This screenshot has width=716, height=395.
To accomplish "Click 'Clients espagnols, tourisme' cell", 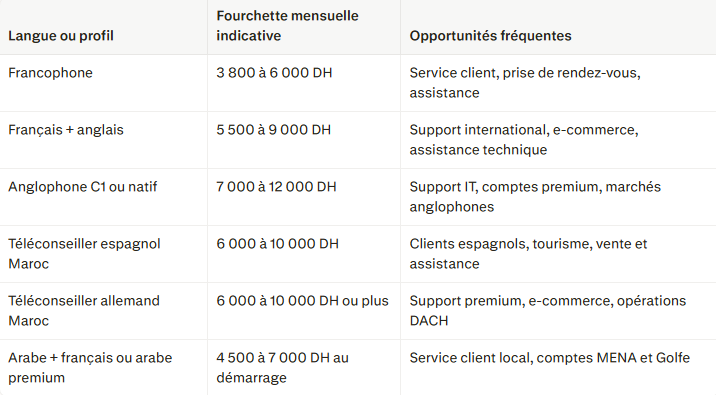I will (x=528, y=253).
